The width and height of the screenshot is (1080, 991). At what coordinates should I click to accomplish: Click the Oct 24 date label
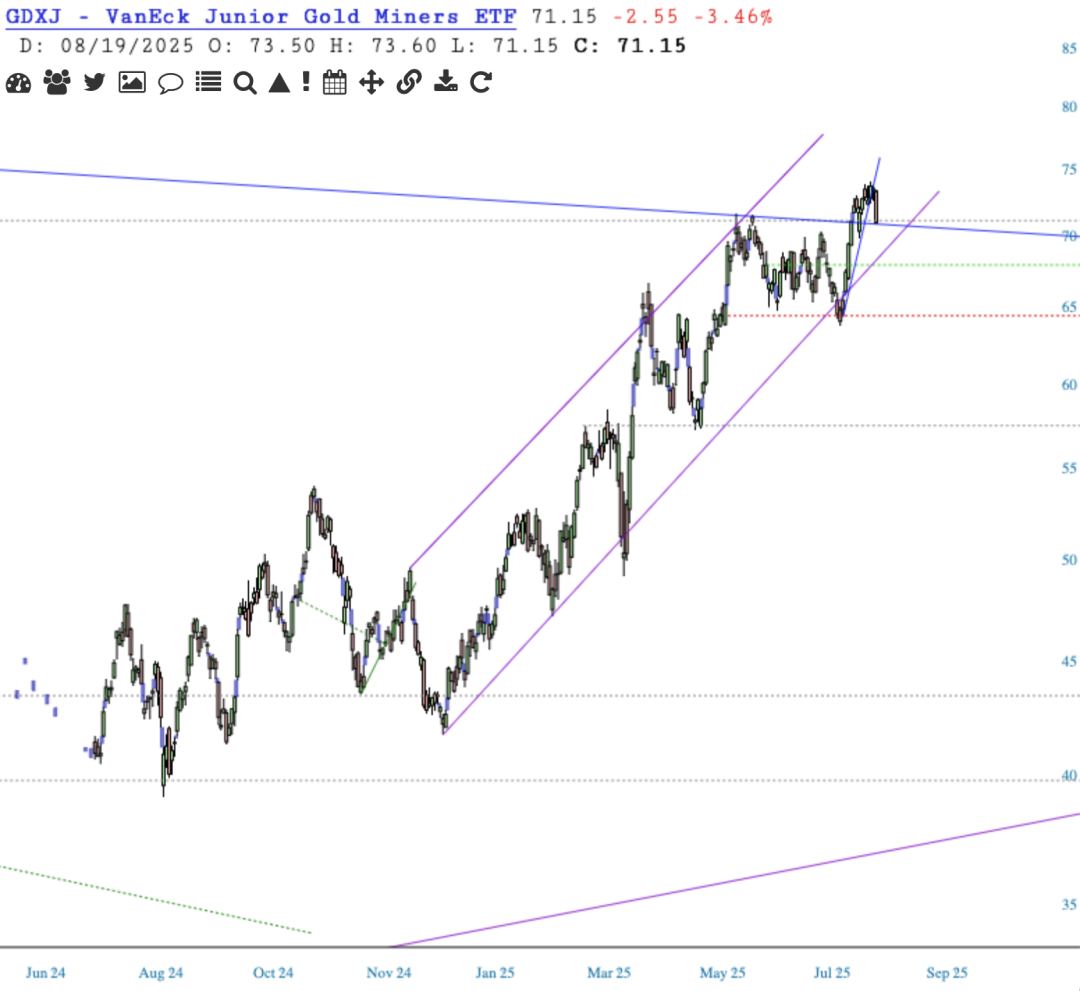[273, 973]
